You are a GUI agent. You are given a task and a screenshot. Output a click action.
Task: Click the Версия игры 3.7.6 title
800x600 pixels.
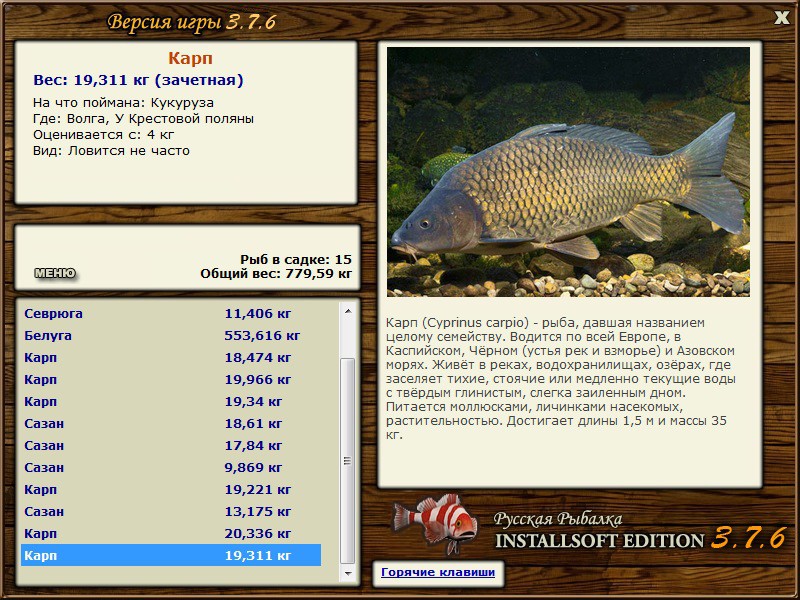coord(192,22)
